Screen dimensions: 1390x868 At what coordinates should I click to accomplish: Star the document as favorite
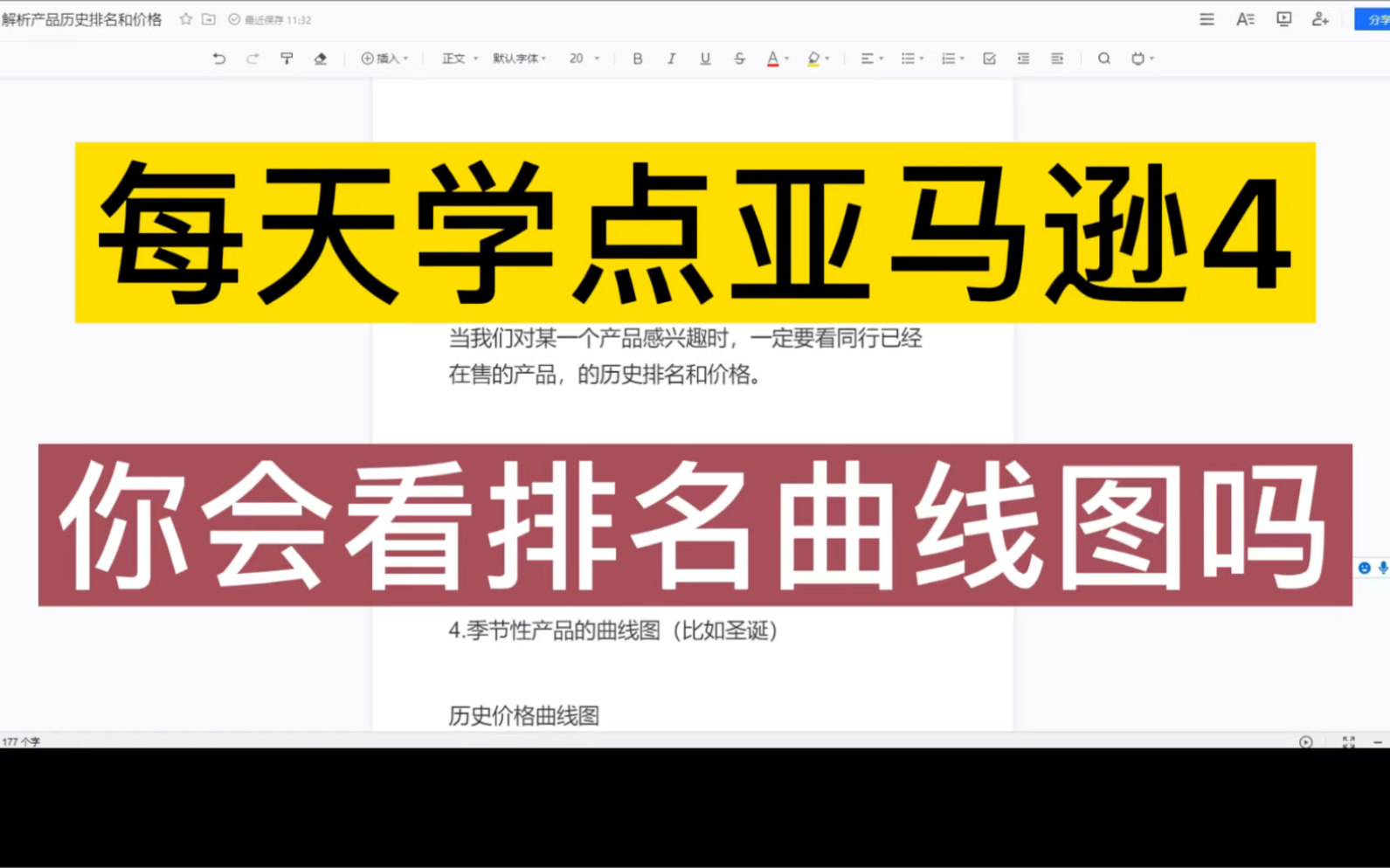pos(185,19)
